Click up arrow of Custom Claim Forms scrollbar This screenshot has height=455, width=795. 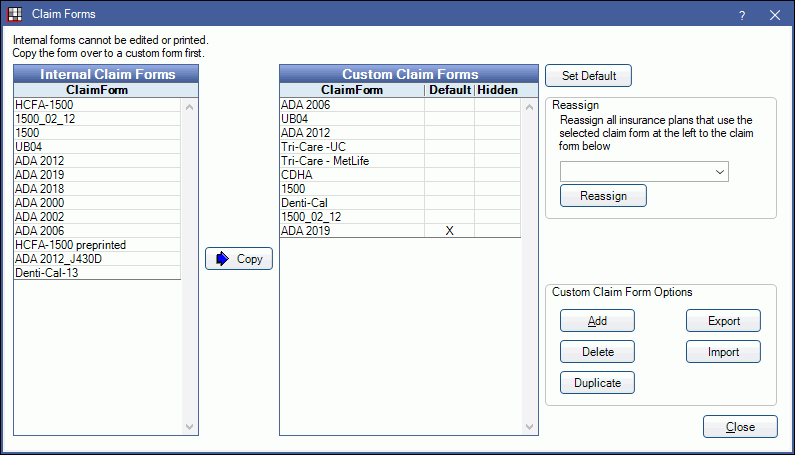529,107
